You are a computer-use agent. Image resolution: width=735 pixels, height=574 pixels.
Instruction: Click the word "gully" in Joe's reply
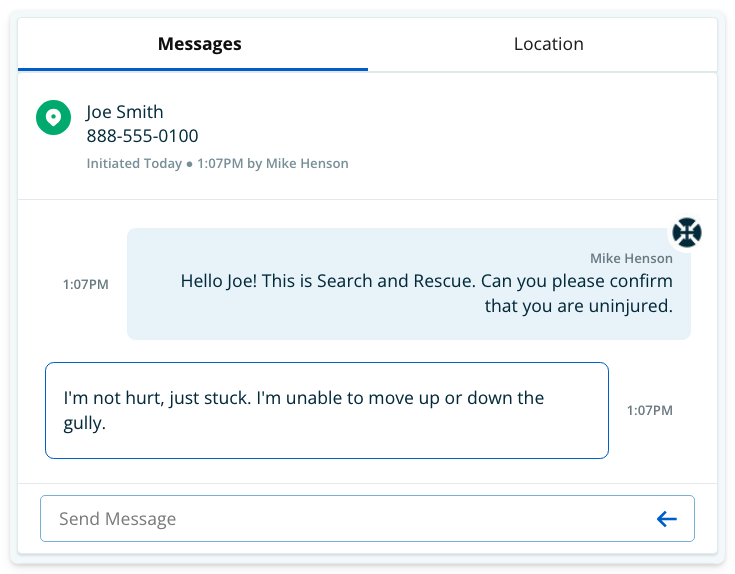click(x=82, y=424)
